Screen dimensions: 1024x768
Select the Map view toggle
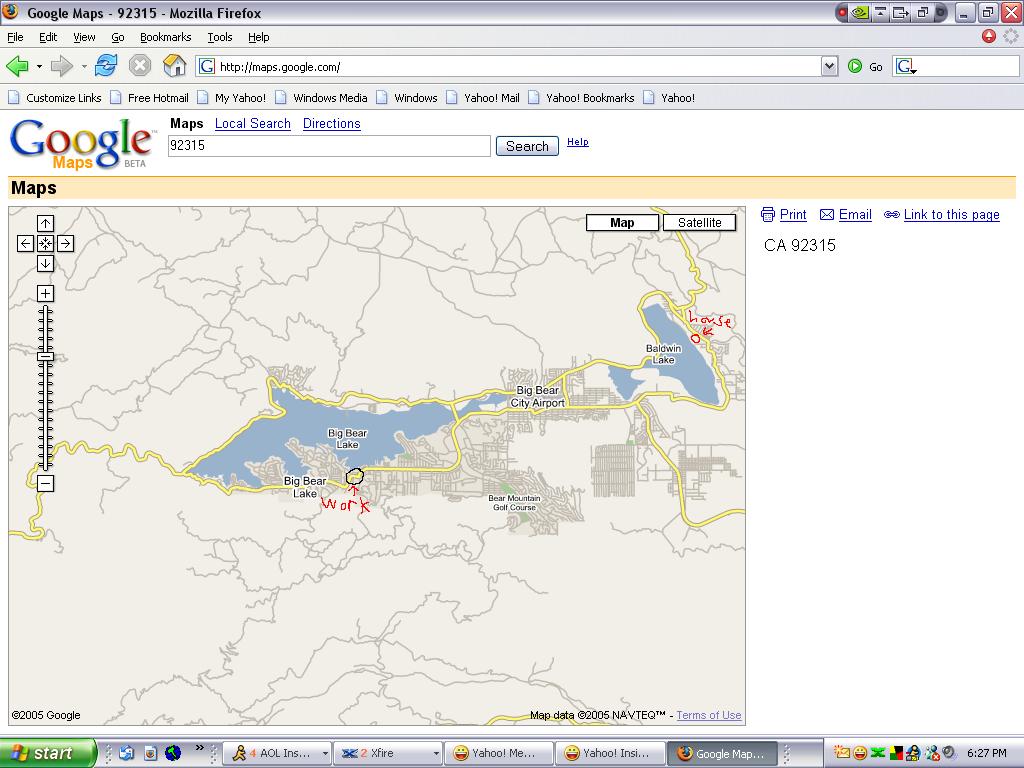click(x=622, y=223)
